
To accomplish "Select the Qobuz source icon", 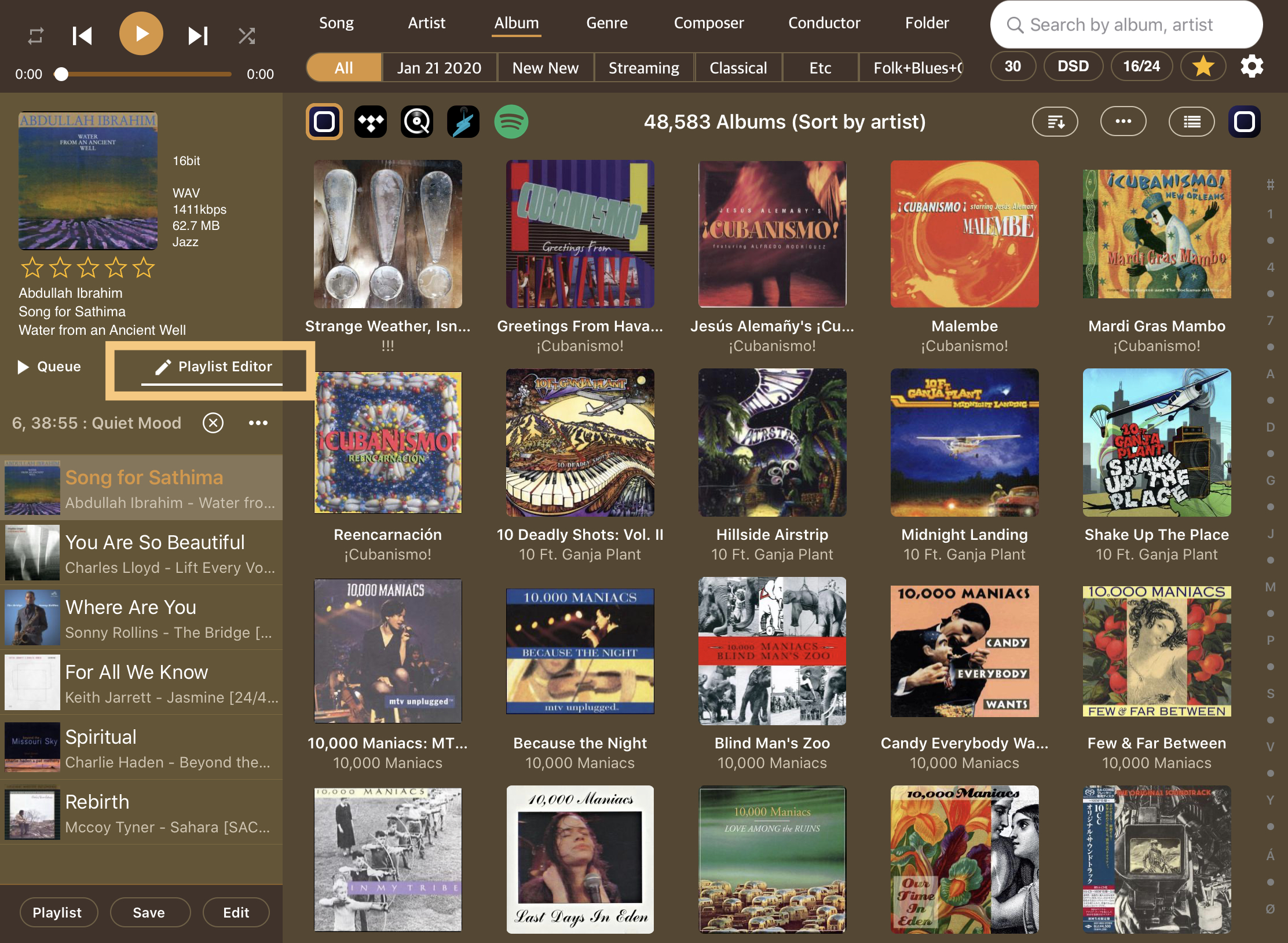I will pos(417,122).
